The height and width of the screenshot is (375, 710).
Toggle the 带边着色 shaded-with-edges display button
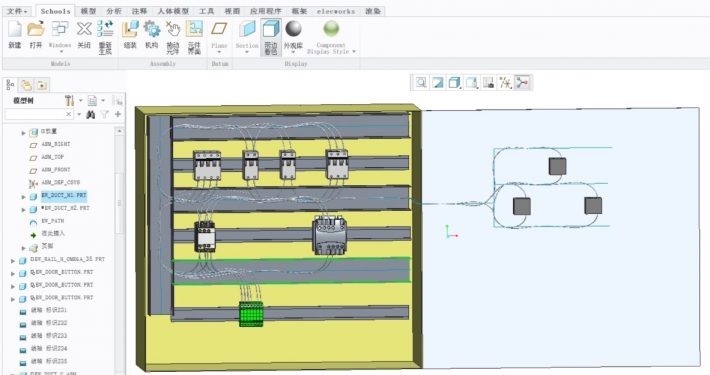tap(271, 37)
